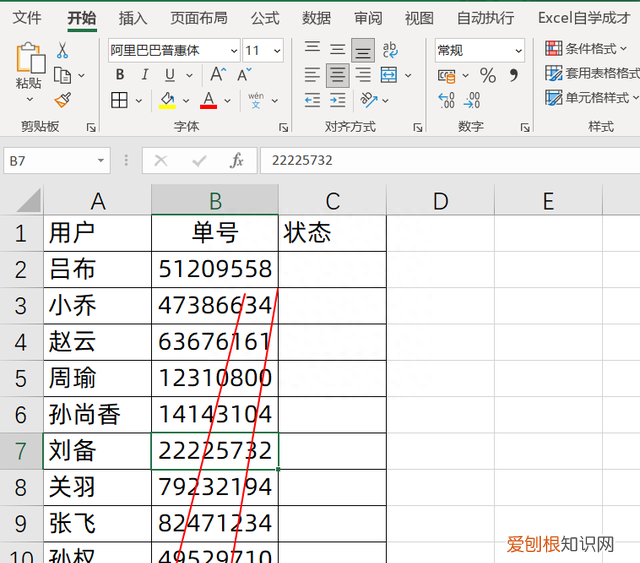640x563 pixels.
Task: Click the Select All corner triangle
Action: [x=29, y=200]
